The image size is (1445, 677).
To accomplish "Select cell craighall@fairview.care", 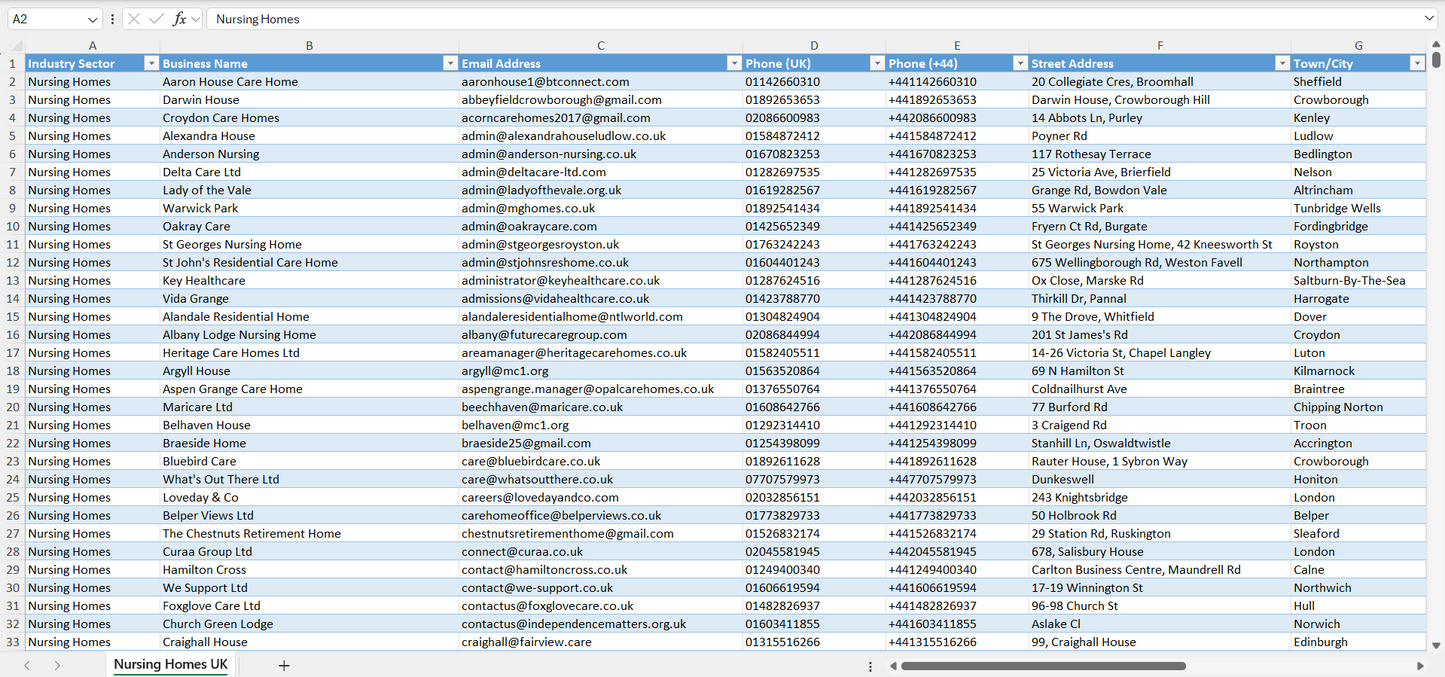I will click(x=600, y=642).
